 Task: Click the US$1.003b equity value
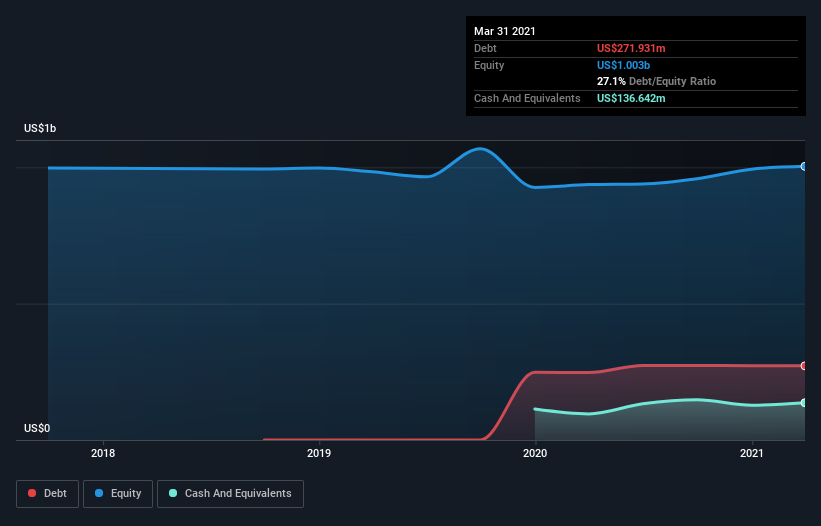pos(623,65)
